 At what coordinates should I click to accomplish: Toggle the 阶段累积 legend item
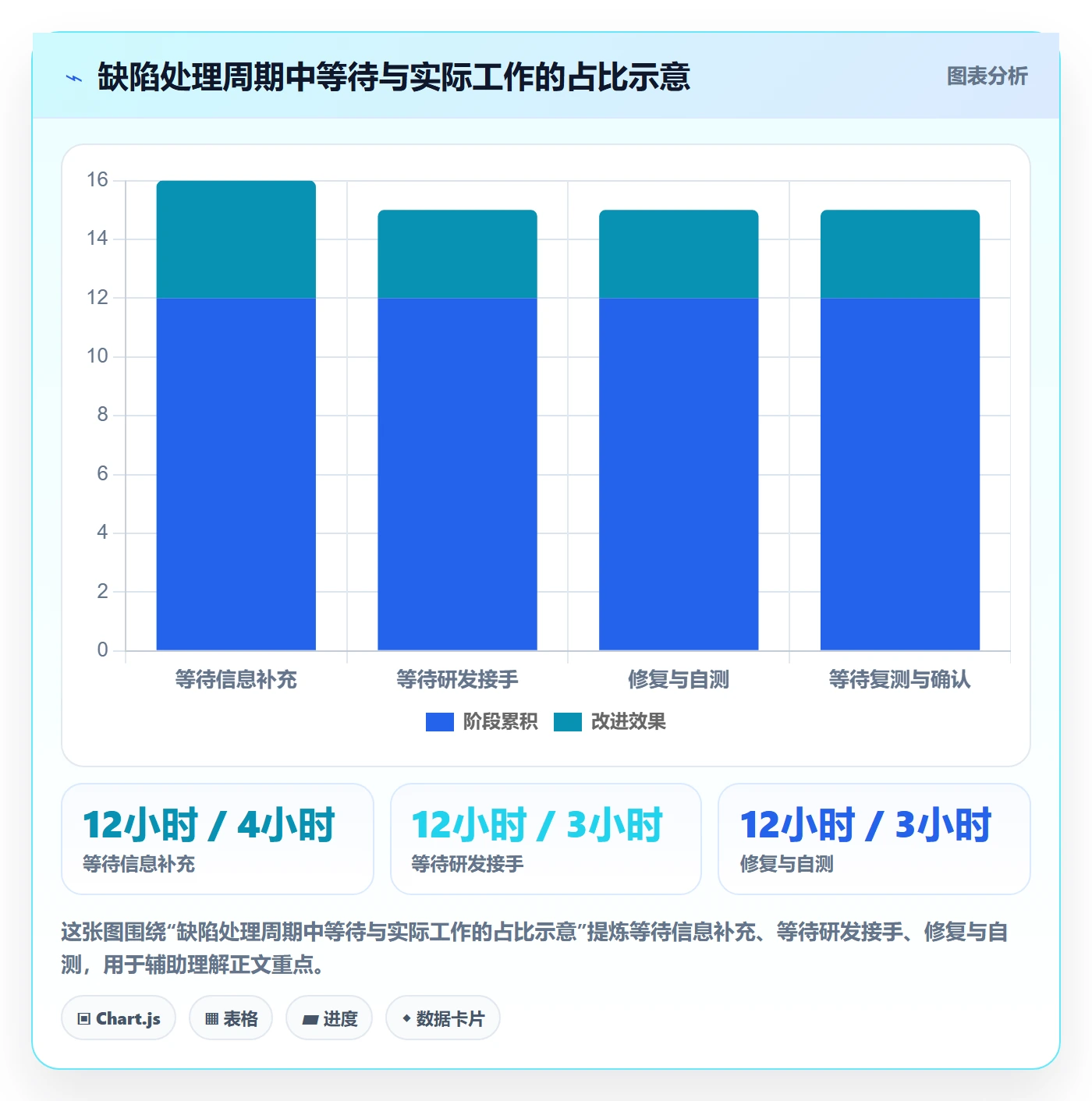[x=481, y=722]
